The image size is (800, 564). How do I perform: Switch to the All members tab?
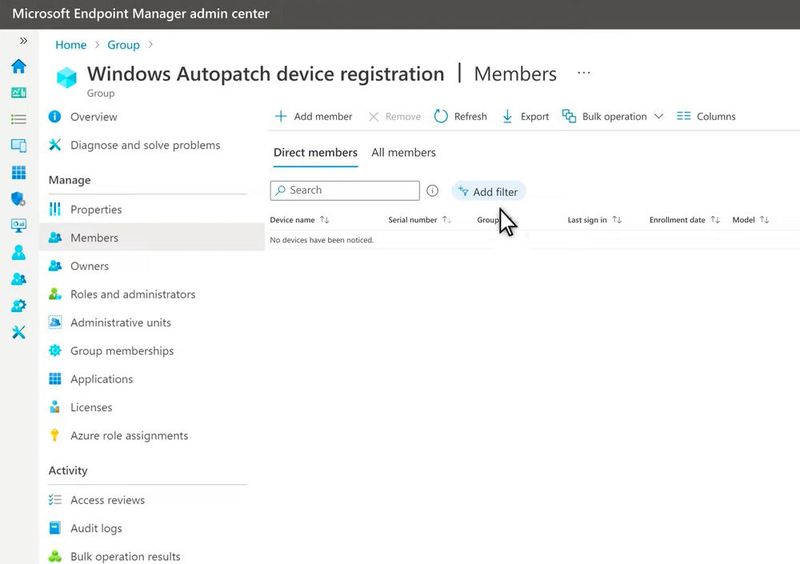pos(403,153)
